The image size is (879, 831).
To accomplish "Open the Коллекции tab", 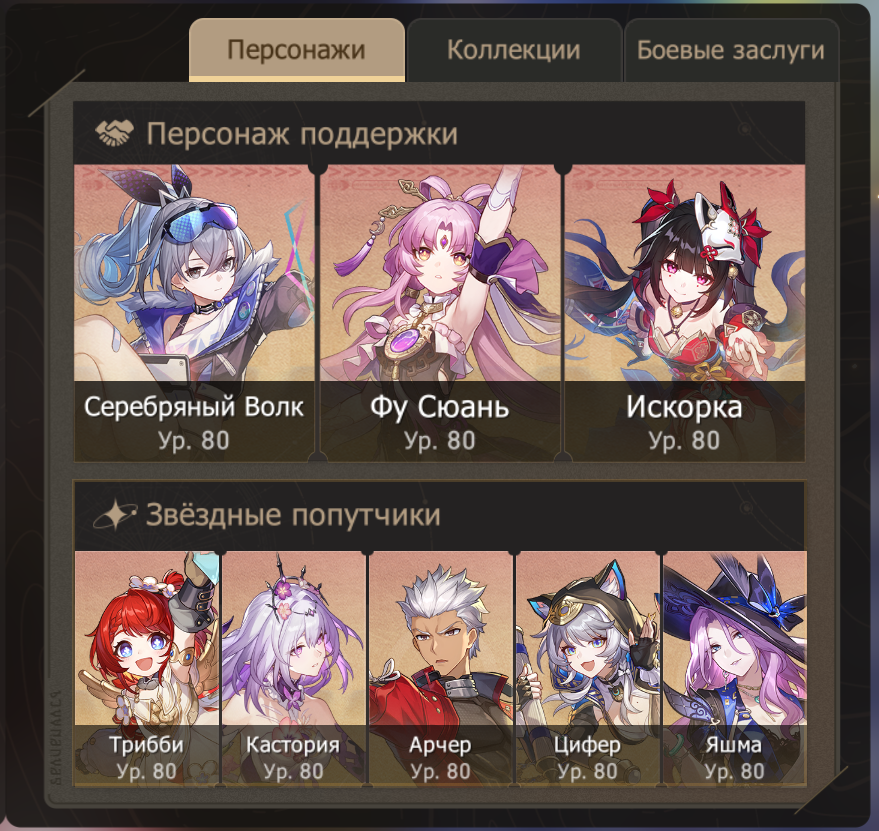I will point(514,50).
